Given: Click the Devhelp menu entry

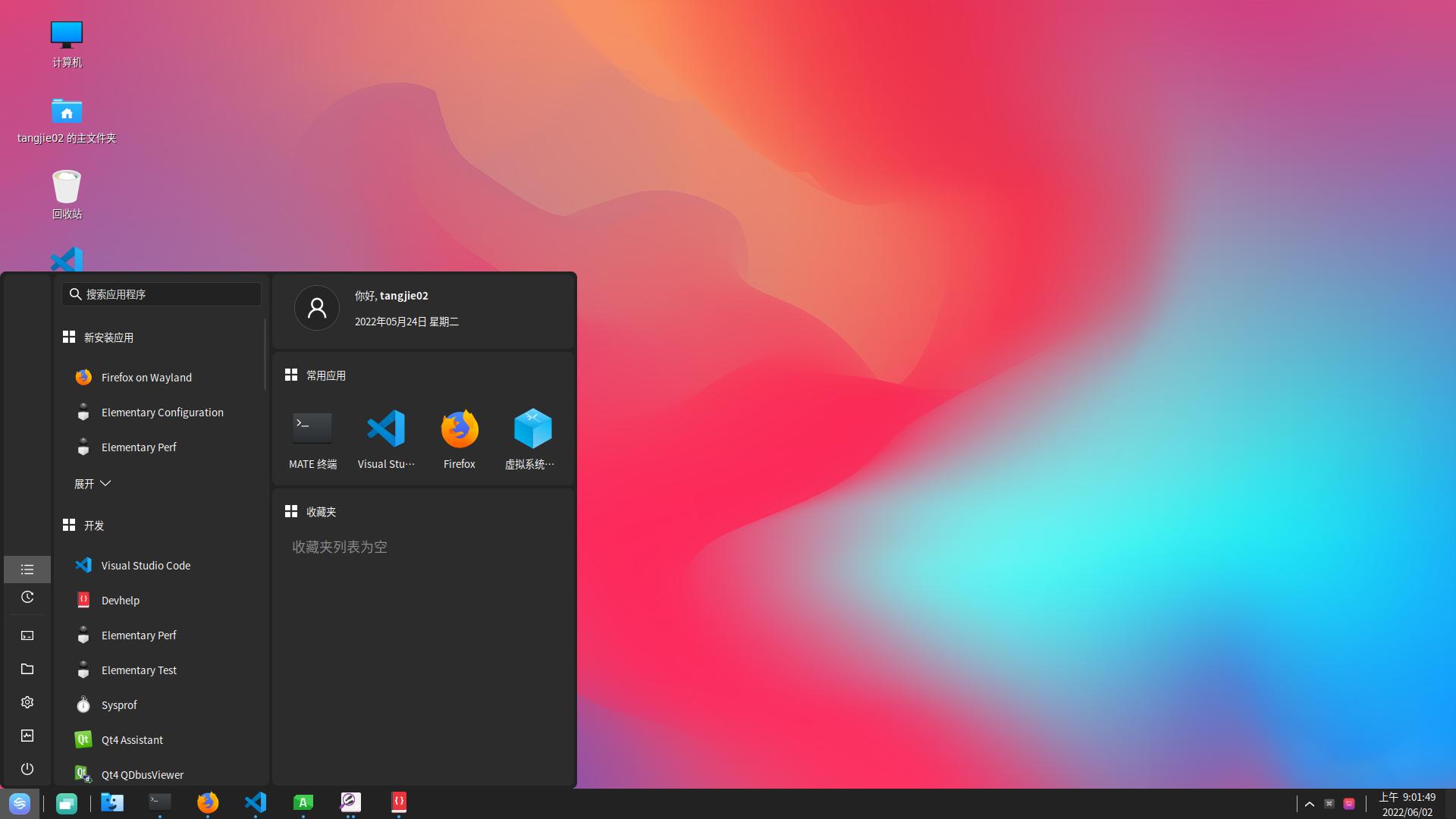Looking at the screenshot, I should click(x=120, y=601).
